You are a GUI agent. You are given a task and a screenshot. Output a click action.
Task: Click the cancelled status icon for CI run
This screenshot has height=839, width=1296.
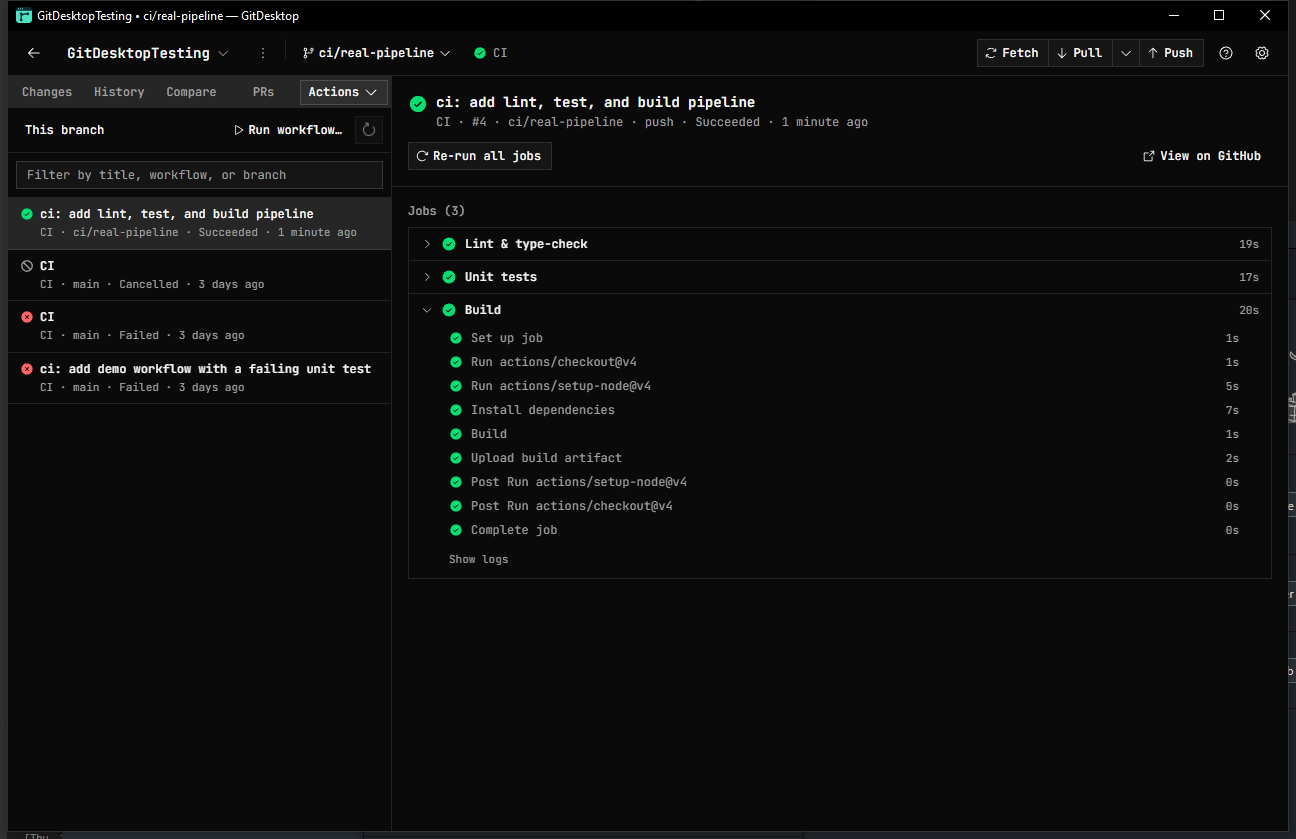(27, 266)
